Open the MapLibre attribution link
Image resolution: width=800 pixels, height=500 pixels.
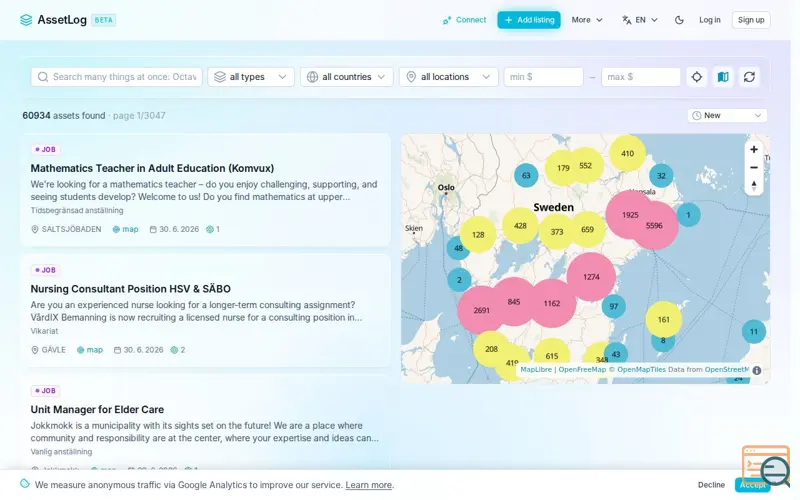[536, 369]
